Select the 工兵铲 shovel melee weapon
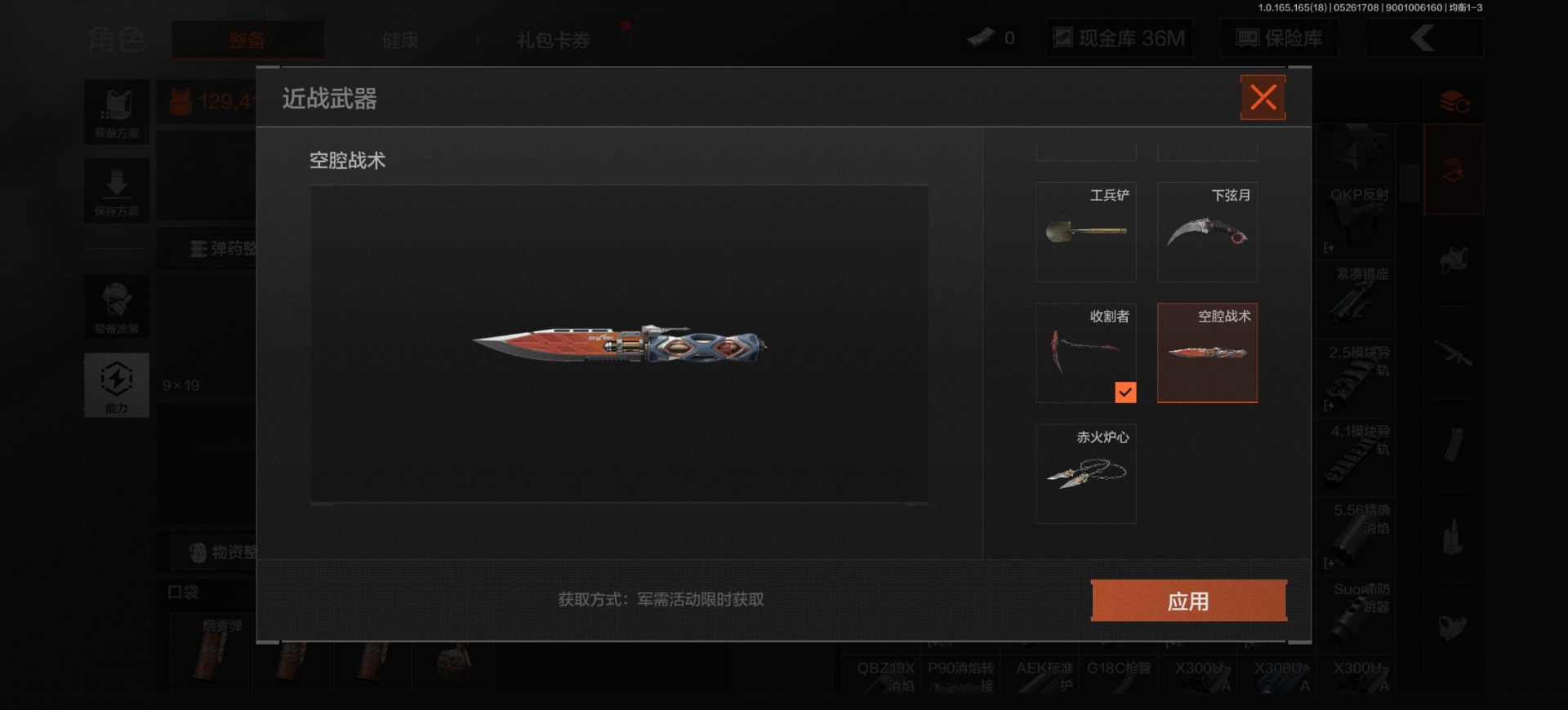The width and height of the screenshot is (1568, 710). click(1085, 232)
